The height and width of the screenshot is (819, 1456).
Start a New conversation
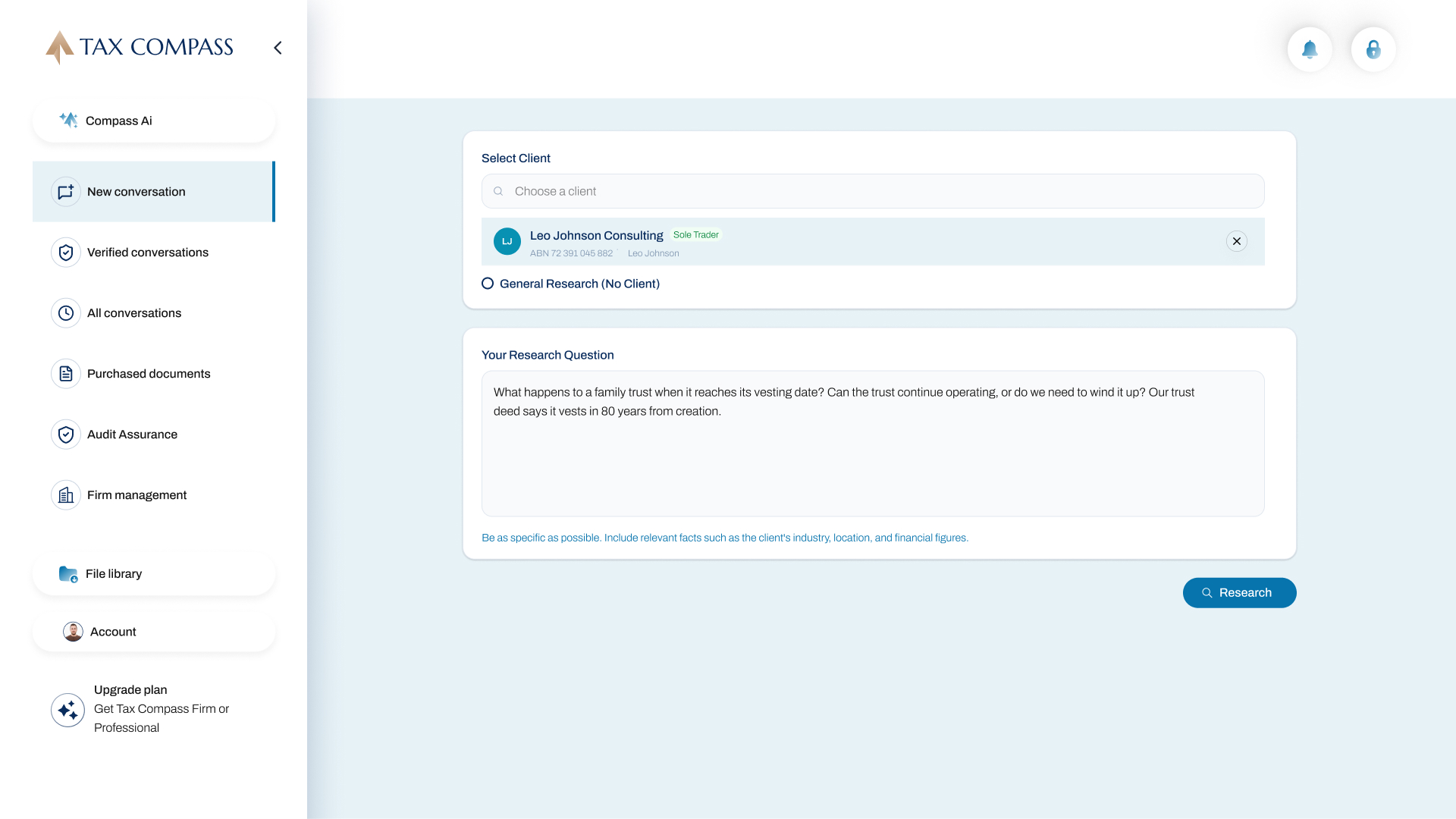(x=153, y=192)
